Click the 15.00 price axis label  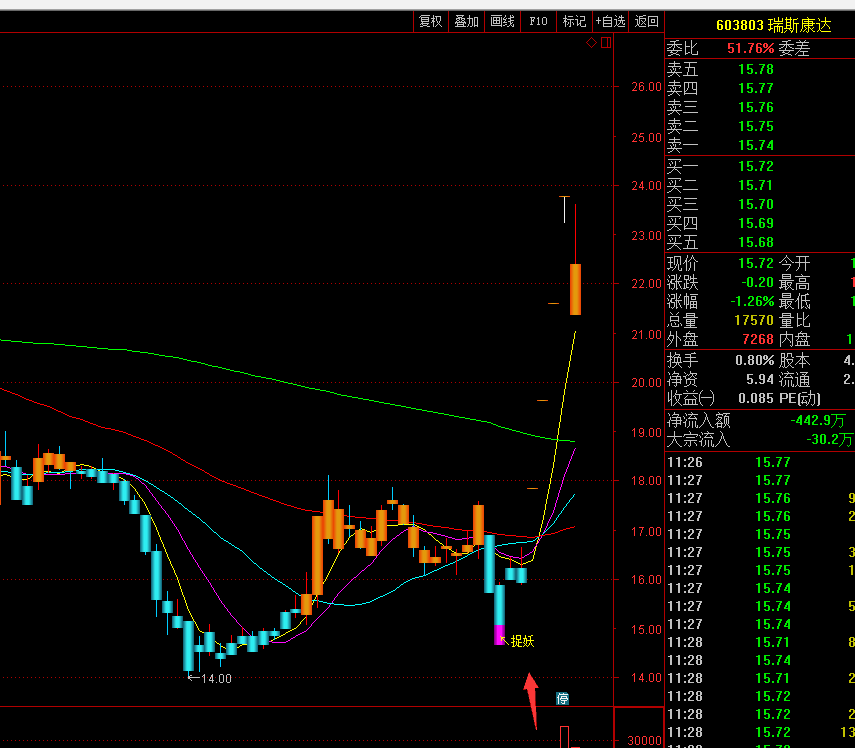(x=646, y=629)
